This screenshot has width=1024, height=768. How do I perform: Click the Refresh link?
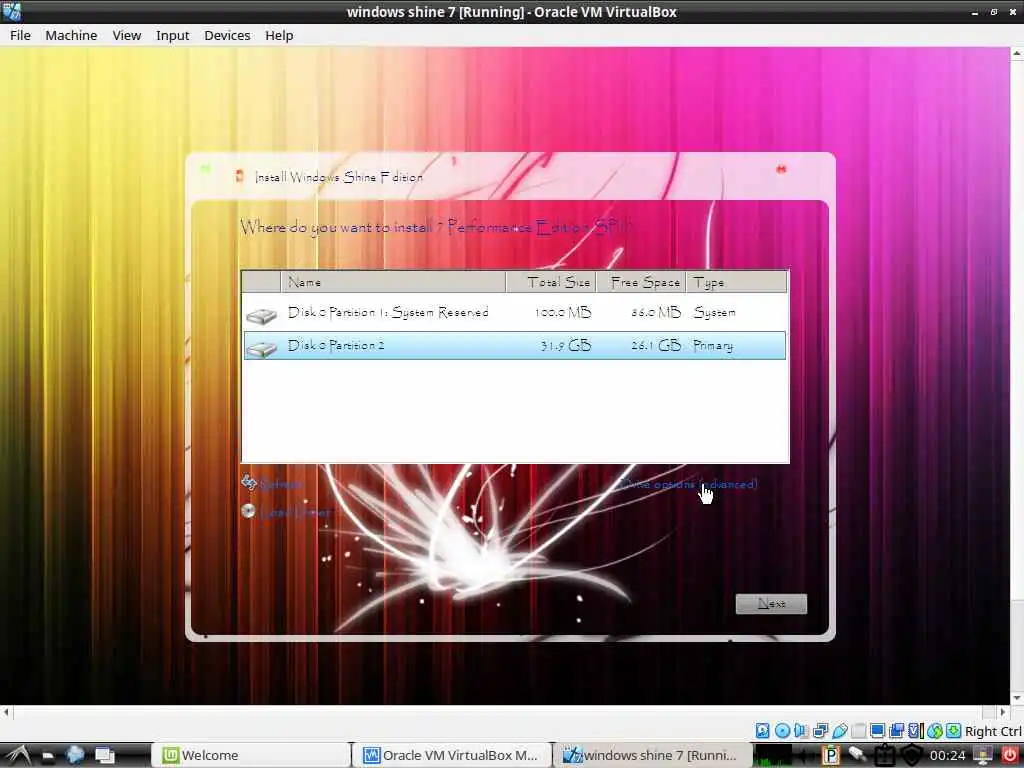click(x=281, y=485)
